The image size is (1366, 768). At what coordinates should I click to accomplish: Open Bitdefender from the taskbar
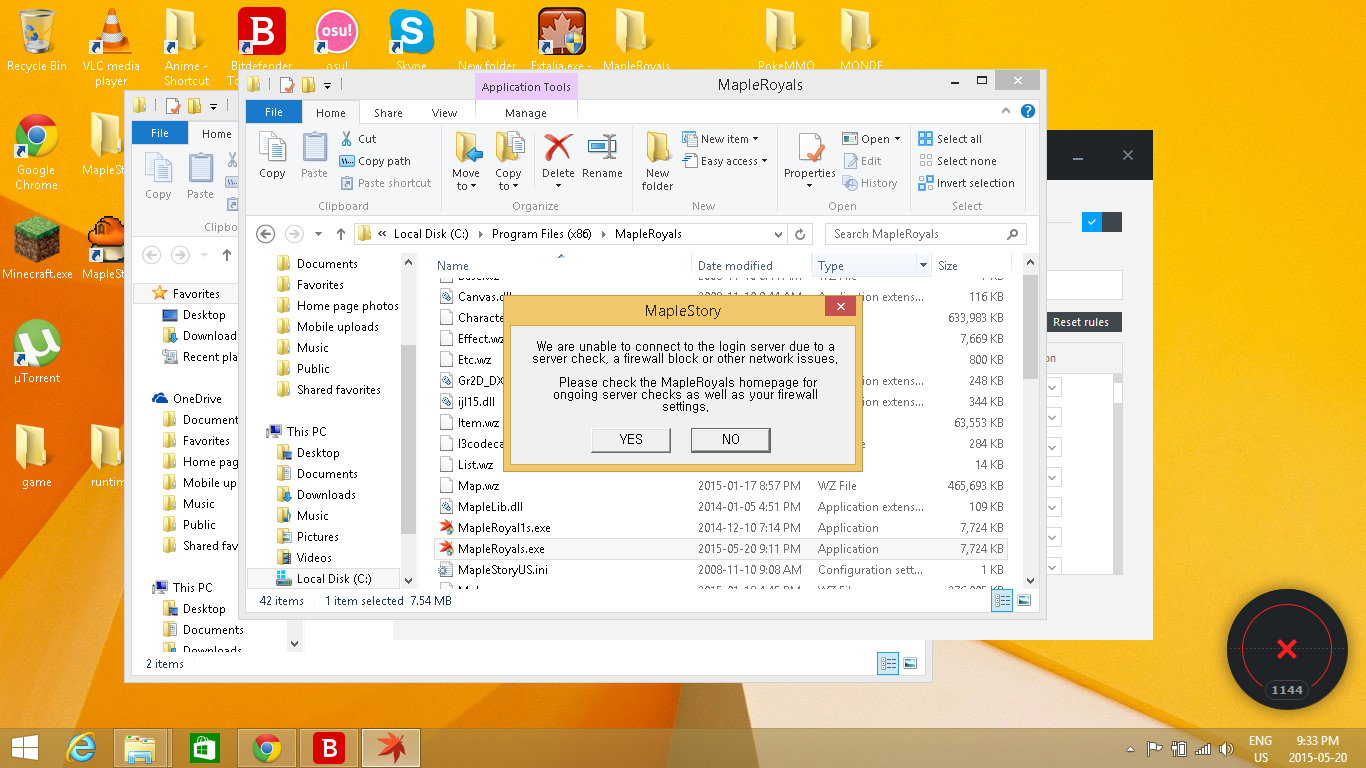[x=329, y=747]
